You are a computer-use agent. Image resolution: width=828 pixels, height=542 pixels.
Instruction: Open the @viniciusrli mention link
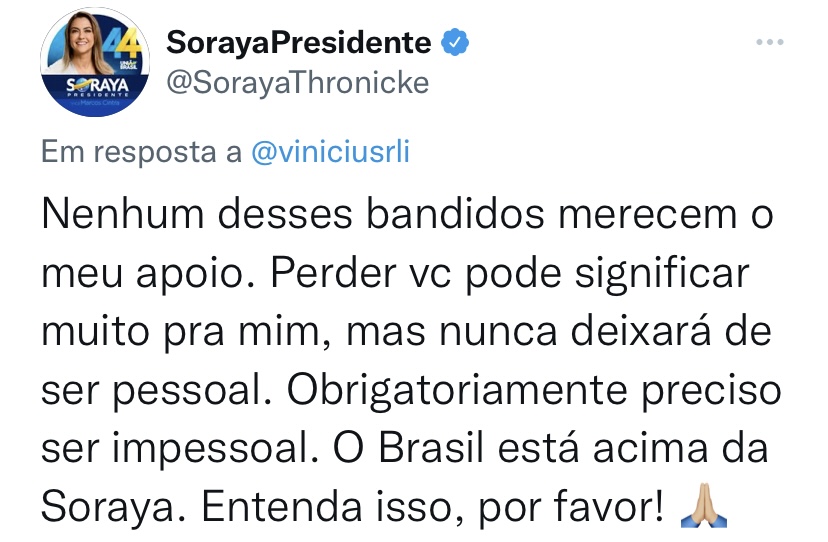(x=331, y=152)
